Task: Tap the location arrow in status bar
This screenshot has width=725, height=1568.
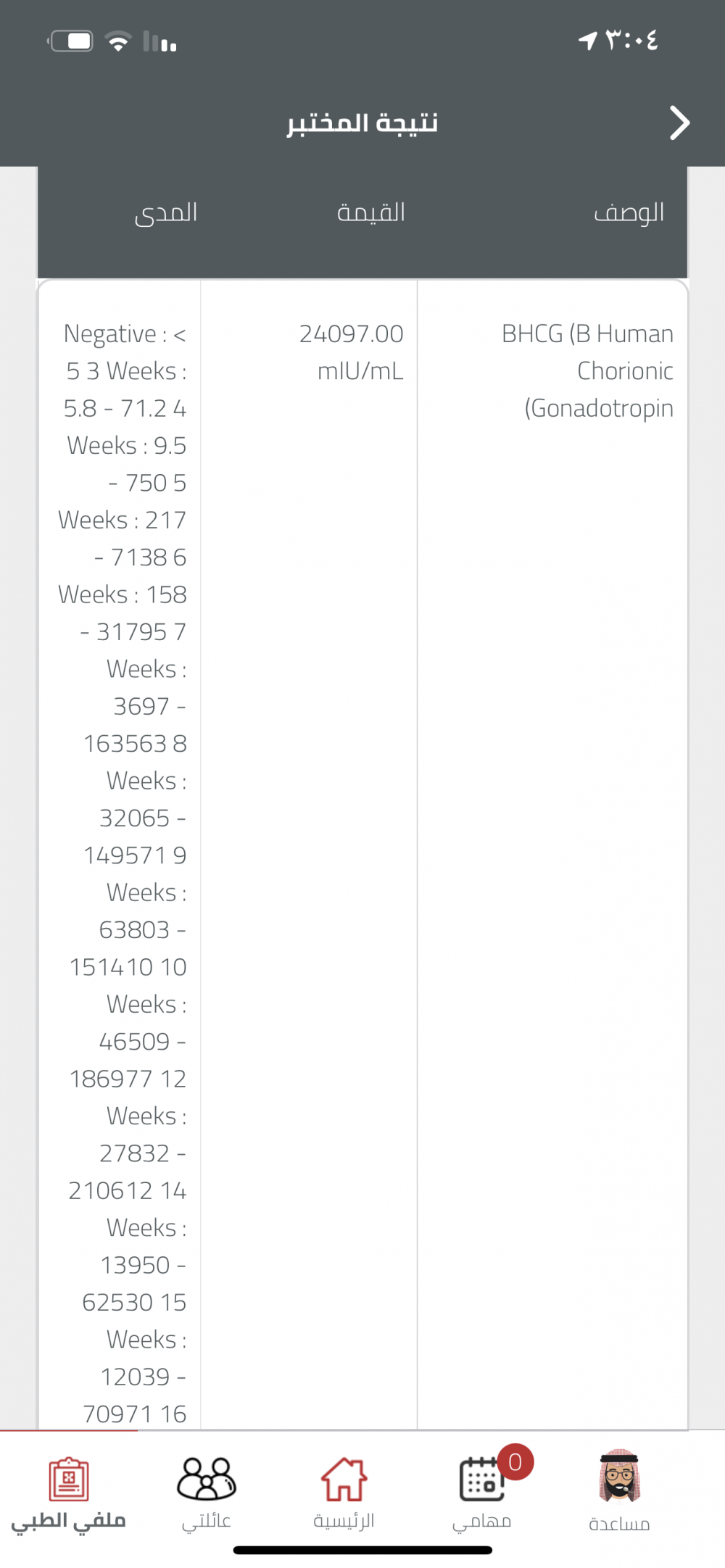Action: (588, 41)
